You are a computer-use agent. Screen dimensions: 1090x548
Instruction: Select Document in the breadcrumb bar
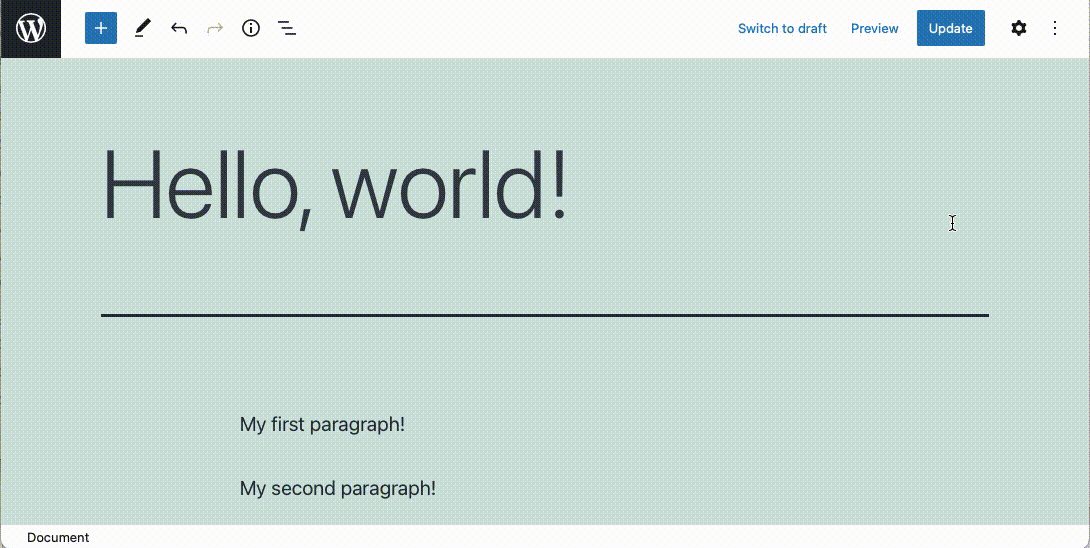[x=58, y=538]
